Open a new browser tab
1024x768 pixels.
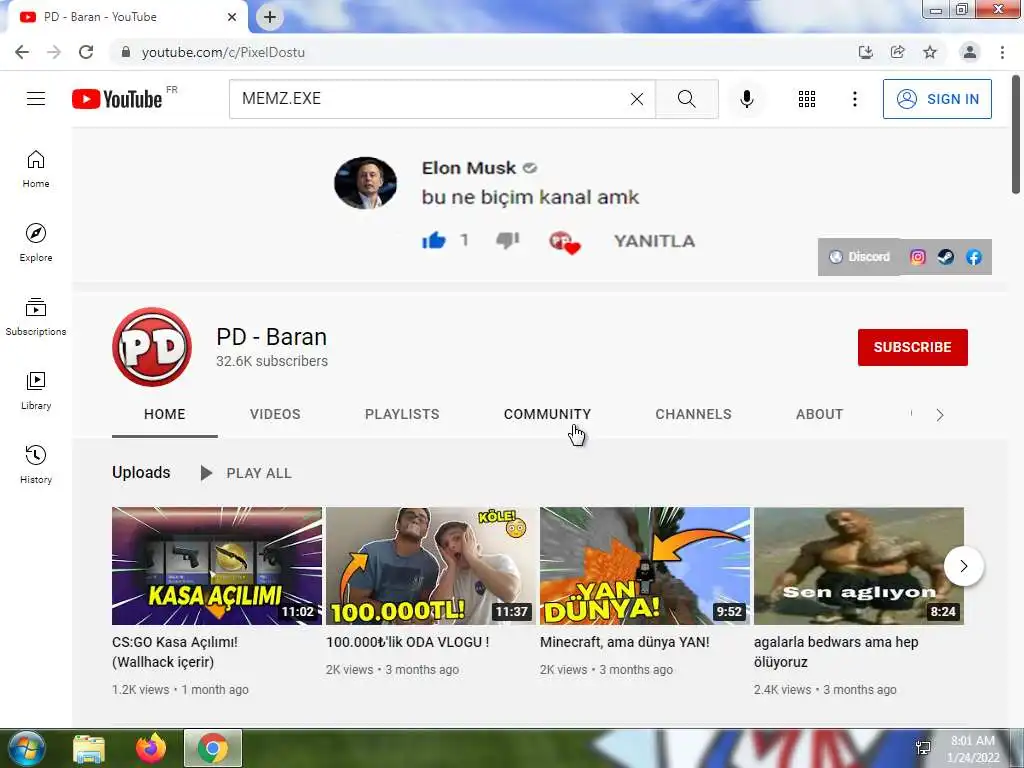coord(270,17)
